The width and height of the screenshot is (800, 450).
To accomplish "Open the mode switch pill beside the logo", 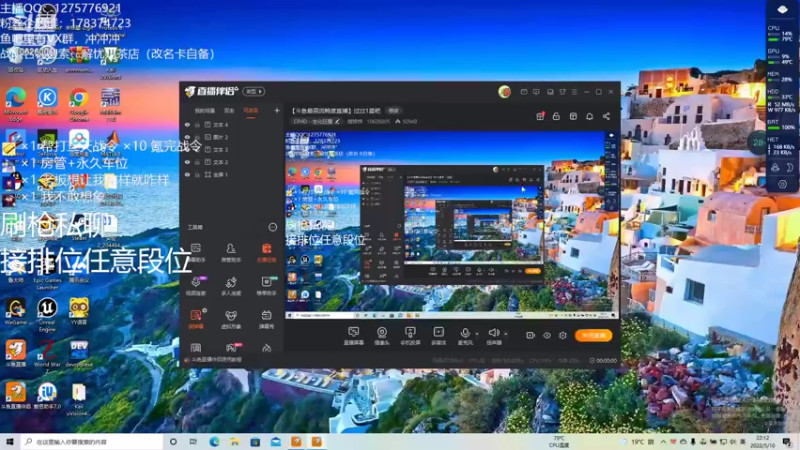I will [254, 91].
